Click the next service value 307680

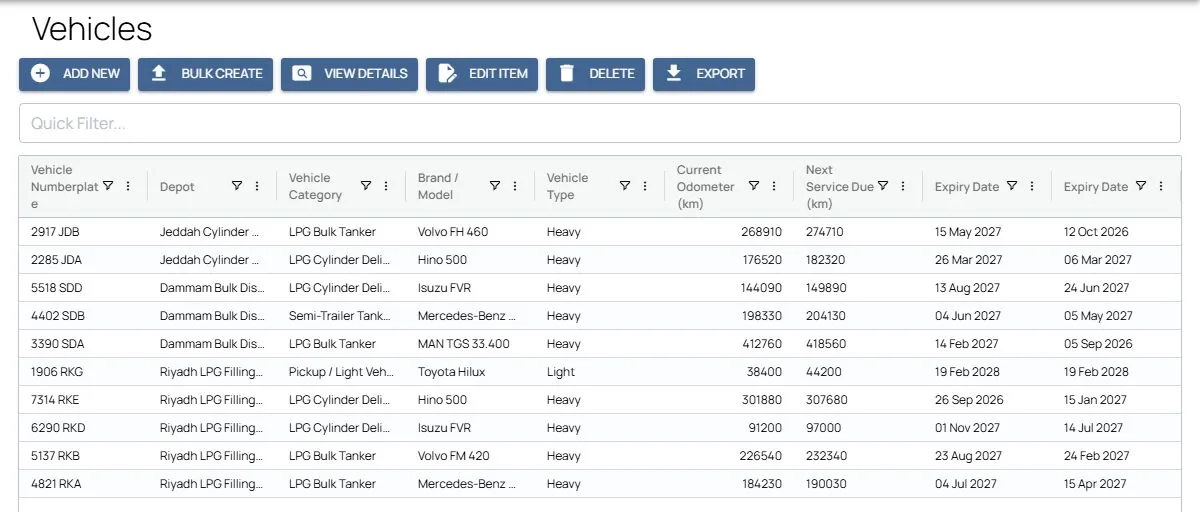tap(827, 400)
